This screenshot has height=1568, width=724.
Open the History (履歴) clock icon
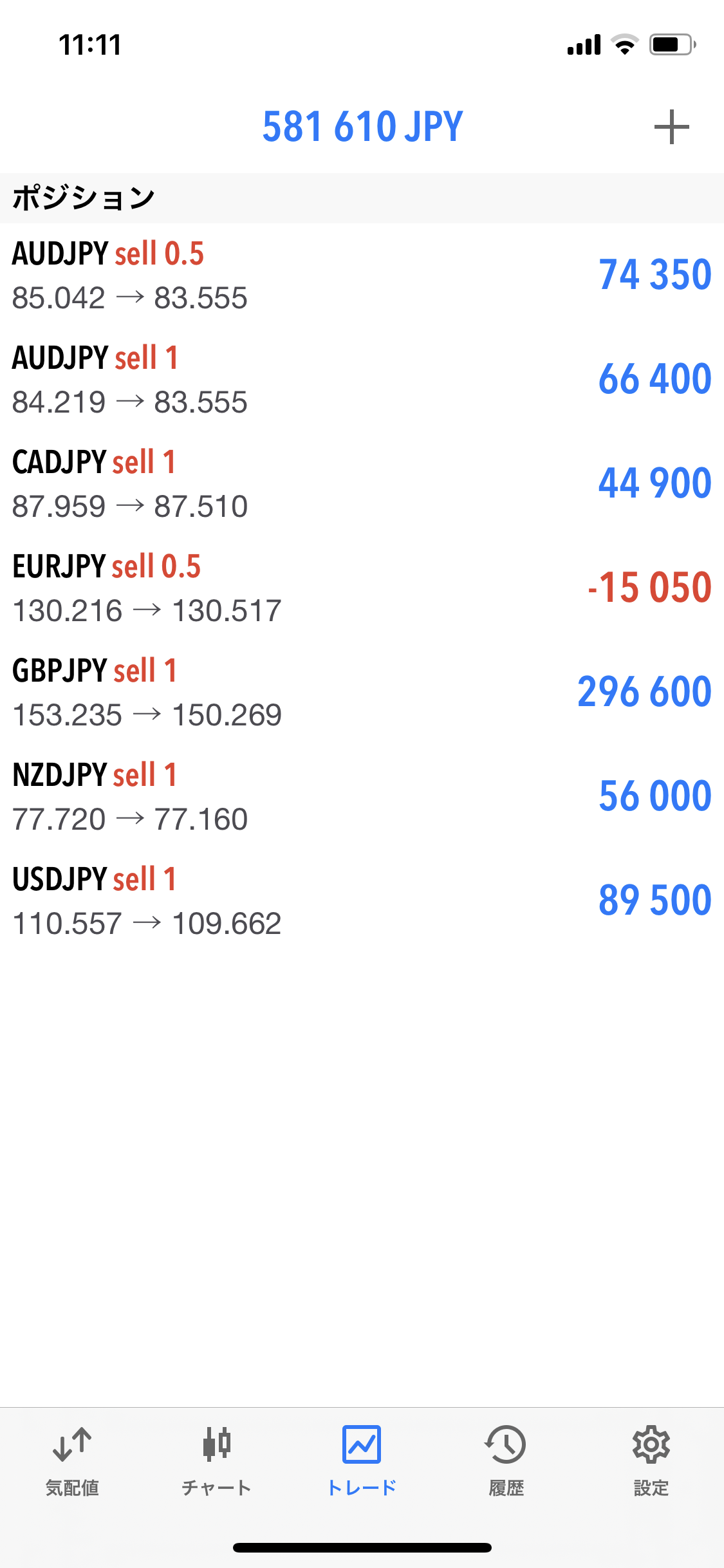506,1444
